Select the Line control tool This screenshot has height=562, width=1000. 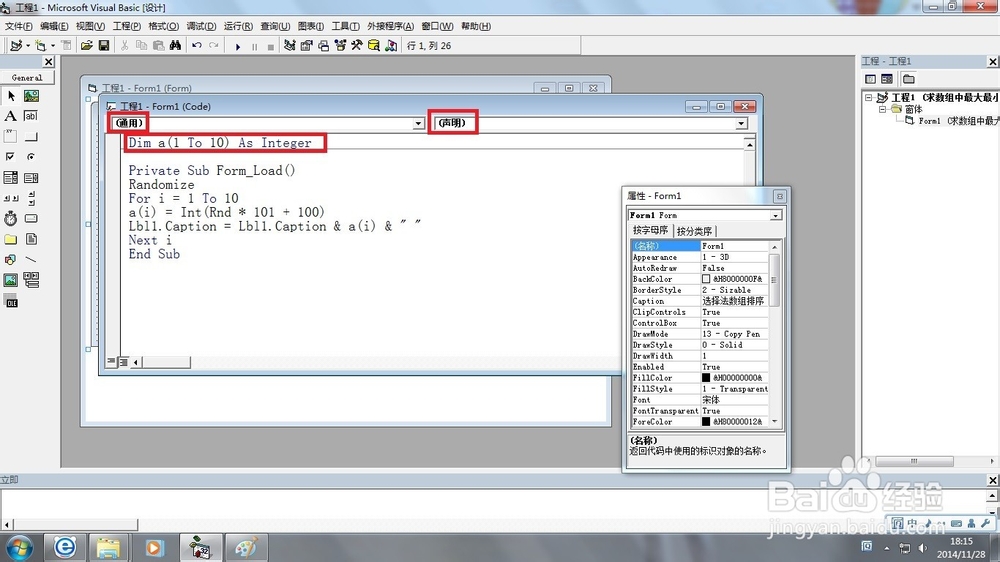(x=31, y=260)
